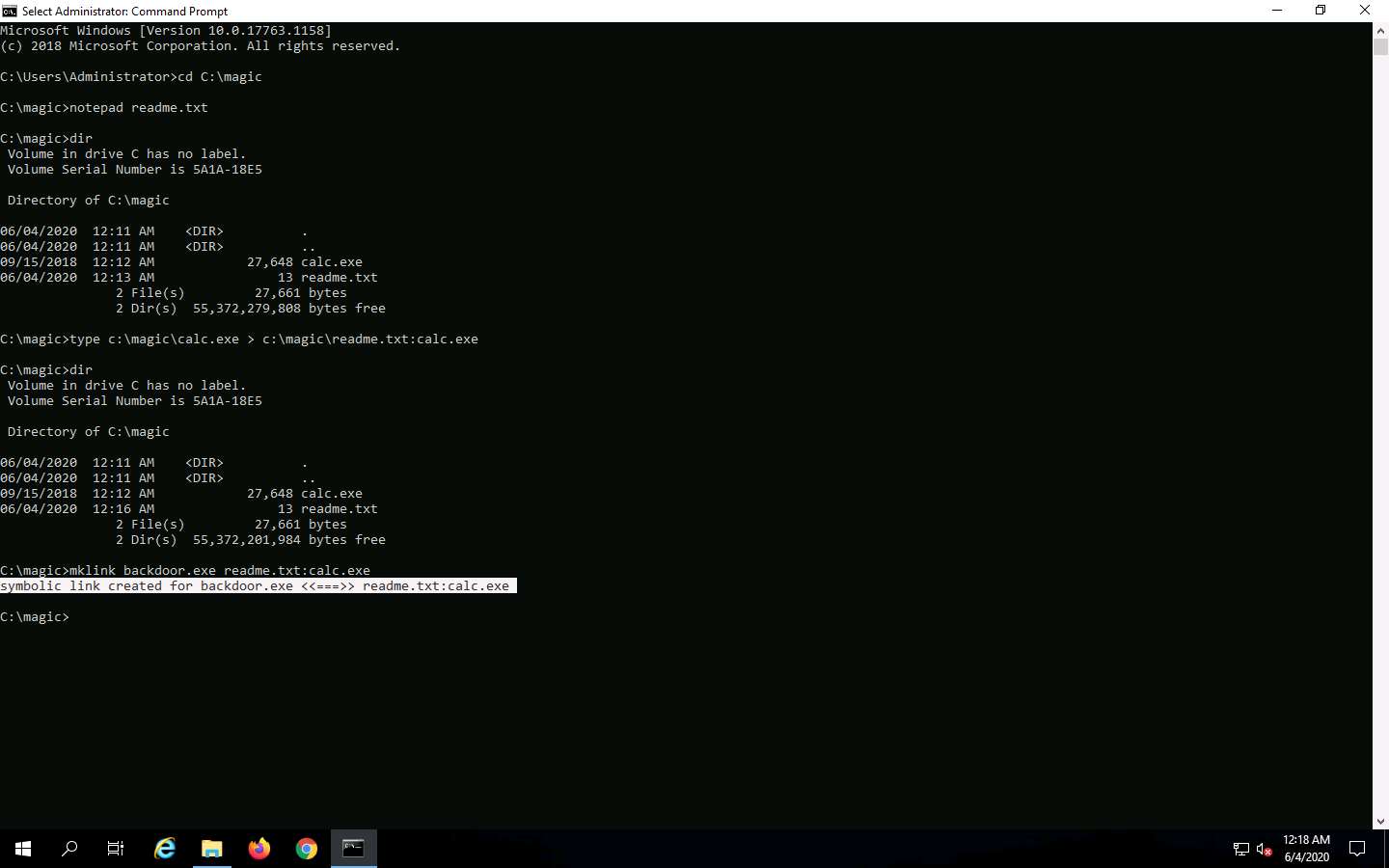Click the Windows version line at top
The width and height of the screenshot is (1389, 868).
166,31
